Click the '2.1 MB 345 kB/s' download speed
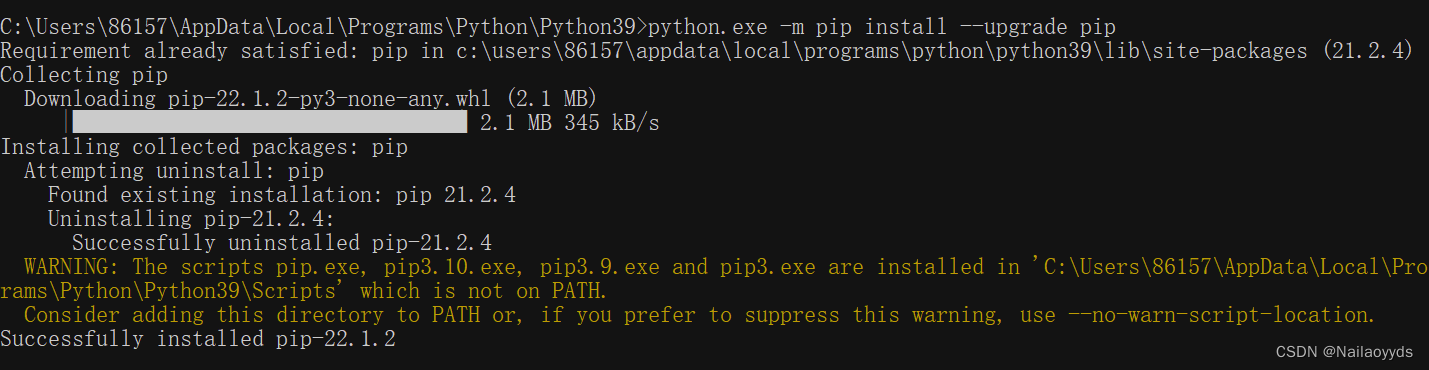The width and height of the screenshot is (1429, 370). (570, 123)
